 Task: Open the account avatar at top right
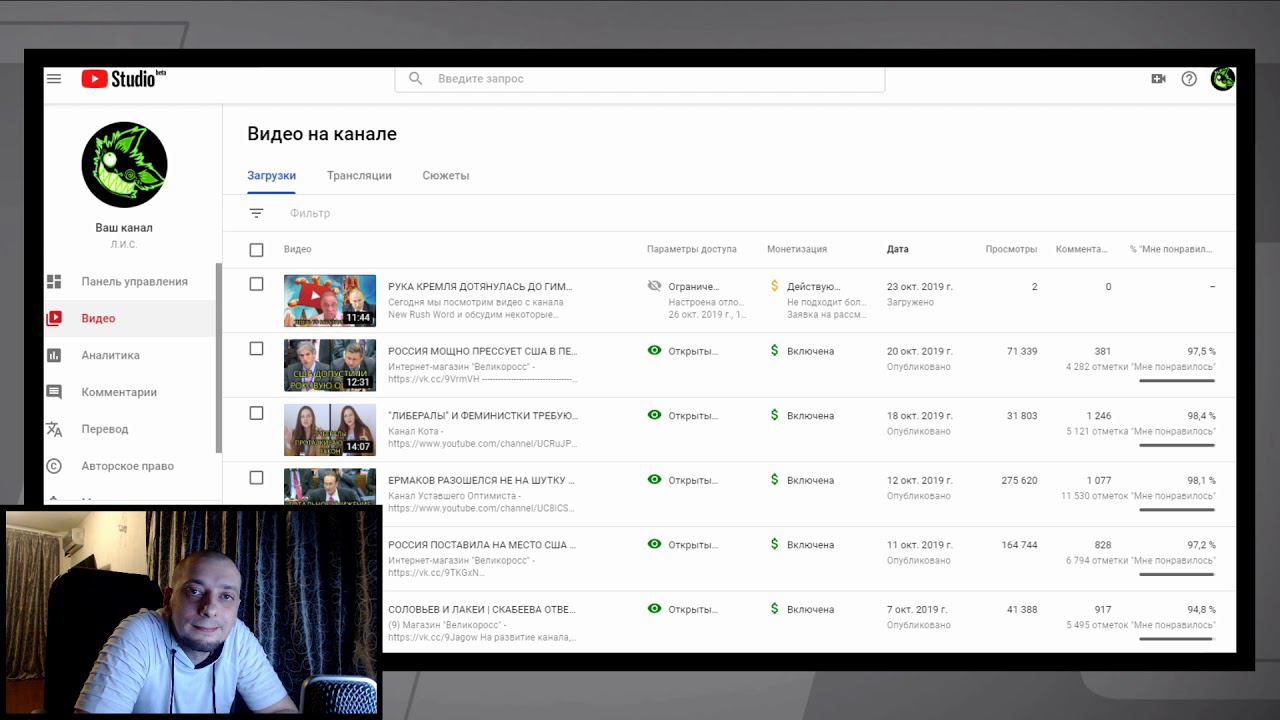[1223, 79]
